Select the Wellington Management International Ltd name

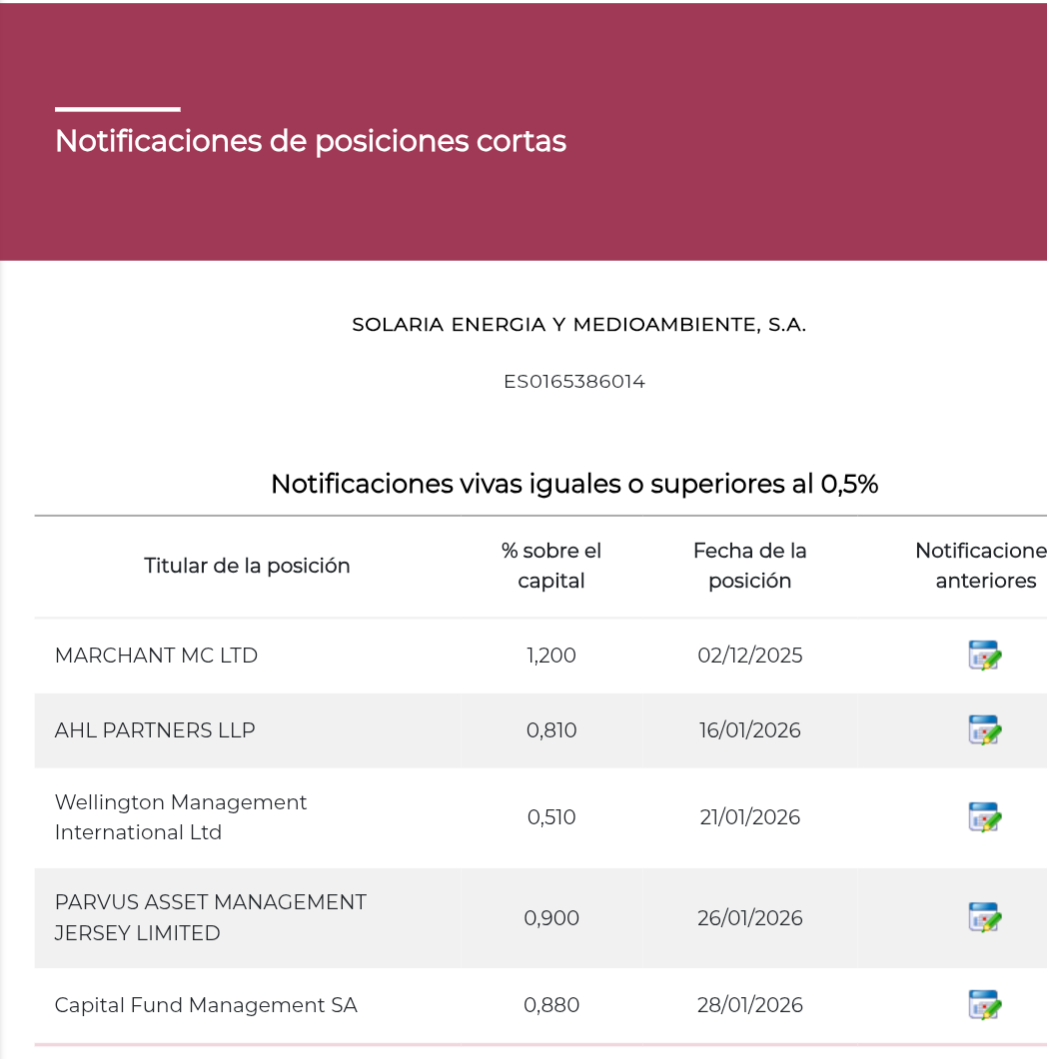[180, 817]
